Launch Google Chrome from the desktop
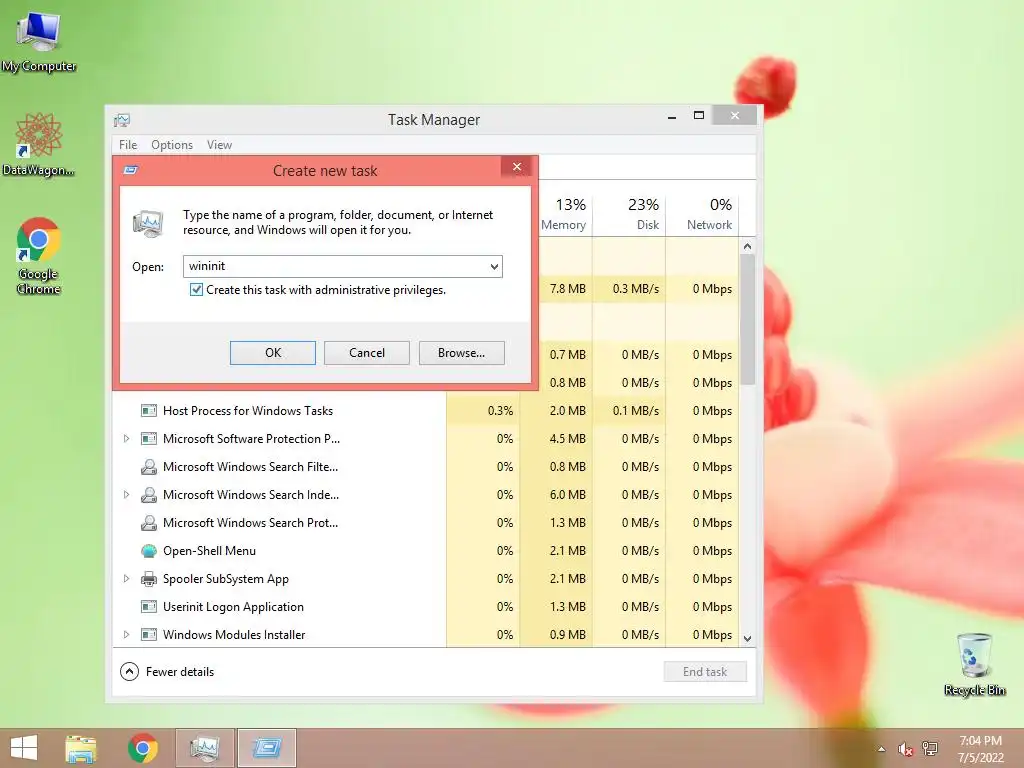 tap(39, 255)
